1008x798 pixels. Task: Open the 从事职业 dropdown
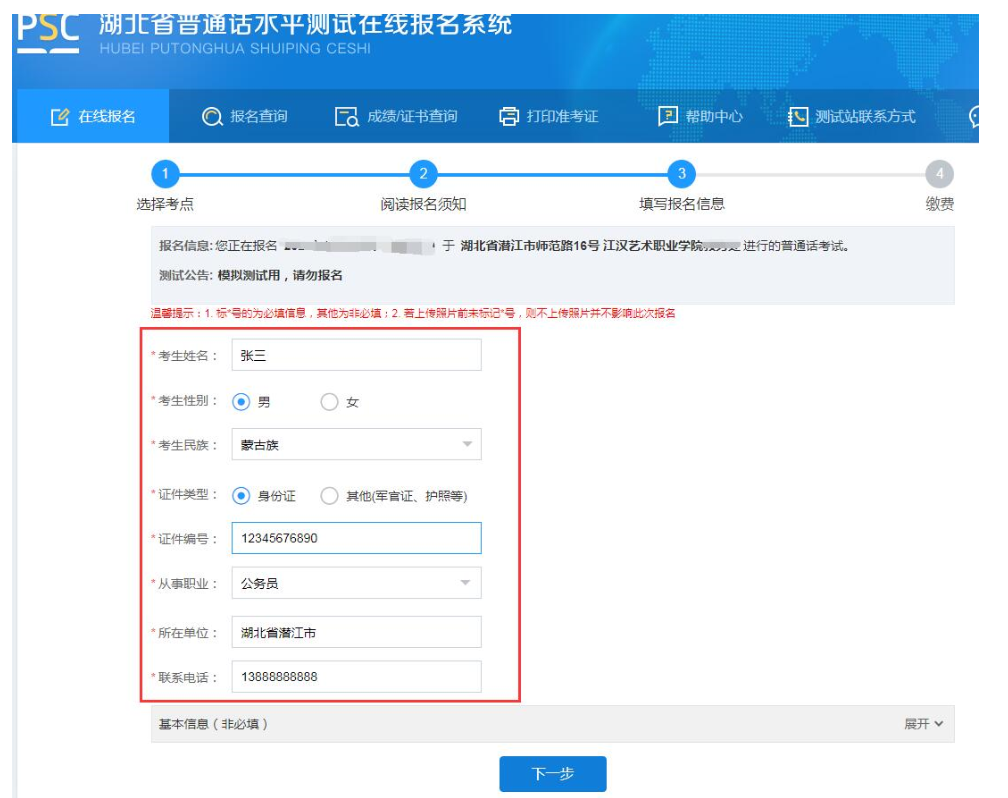point(356,583)
